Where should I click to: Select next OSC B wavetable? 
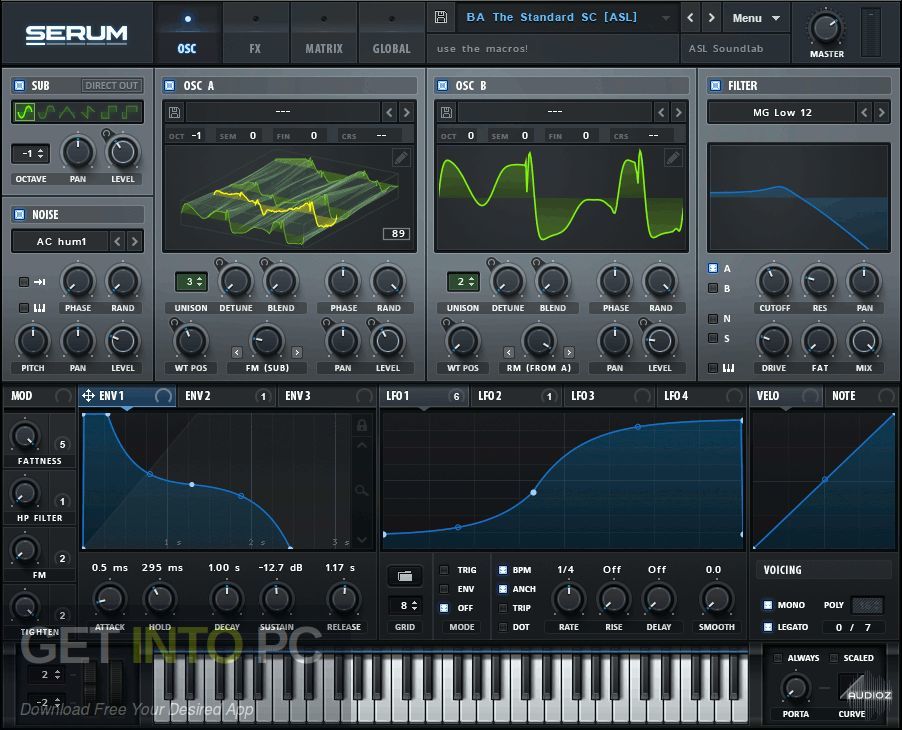tap(679, 112)
